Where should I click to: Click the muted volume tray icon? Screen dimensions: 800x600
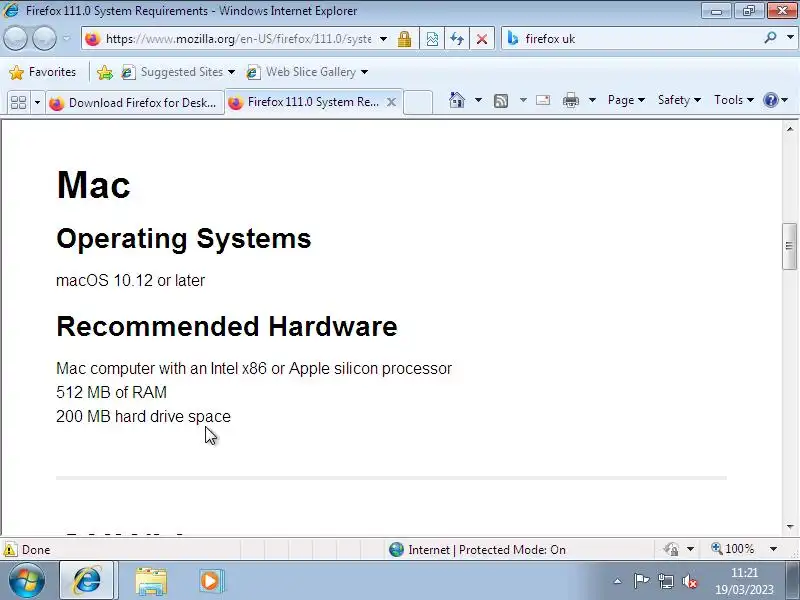click(689, 581)
